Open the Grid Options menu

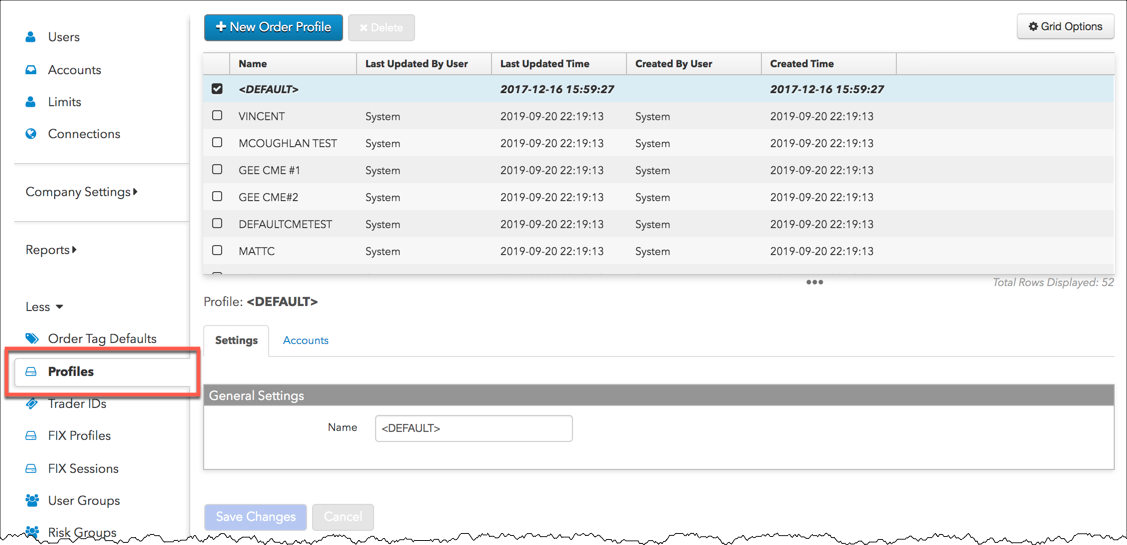tap(1065, 27)
